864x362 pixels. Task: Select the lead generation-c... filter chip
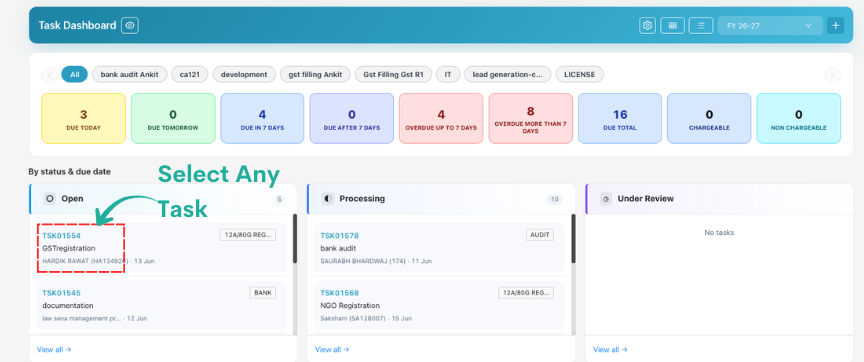pyautogui.click(x=507, y=74)
